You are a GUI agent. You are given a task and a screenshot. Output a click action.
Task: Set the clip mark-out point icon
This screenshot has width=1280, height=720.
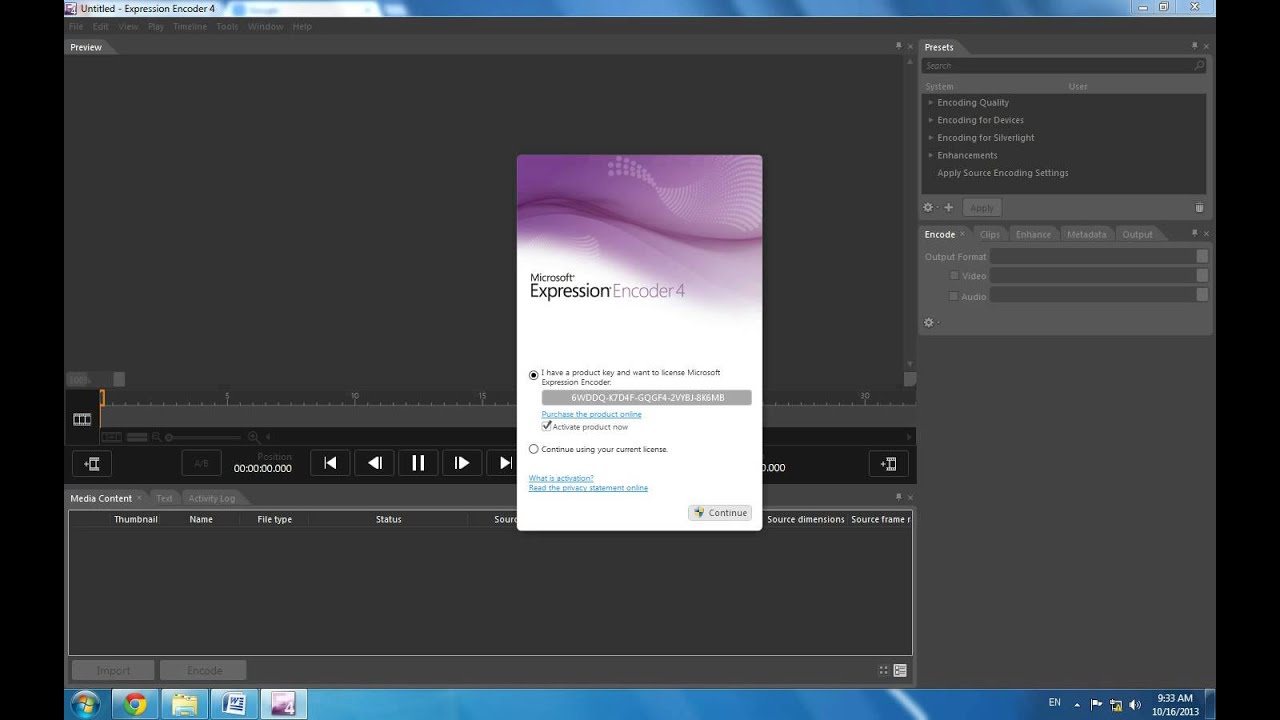(x=888, y=463)
